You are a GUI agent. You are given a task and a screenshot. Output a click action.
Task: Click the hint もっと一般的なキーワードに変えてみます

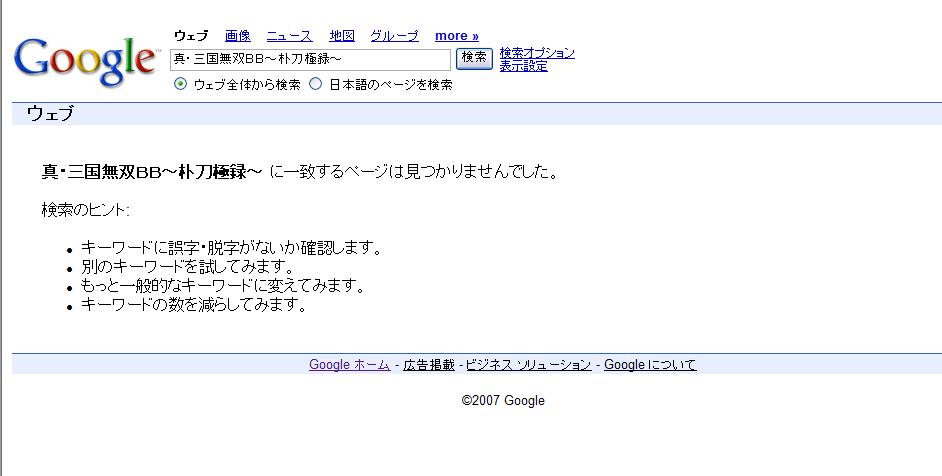(x=223, y=285)
